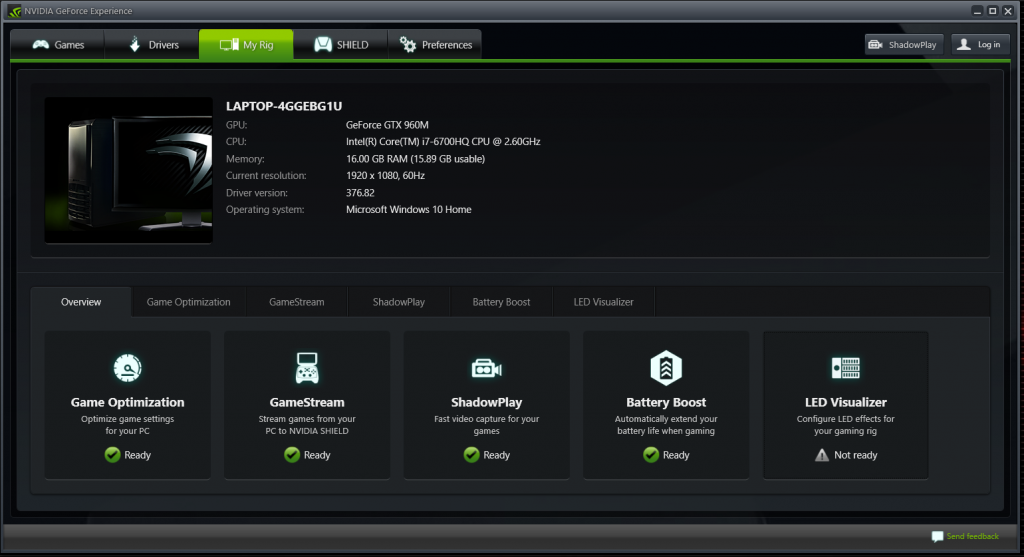Click the CPU value Intel Core i7-6700HQ
Screen dimensions: 1024x557
point(443,141)
